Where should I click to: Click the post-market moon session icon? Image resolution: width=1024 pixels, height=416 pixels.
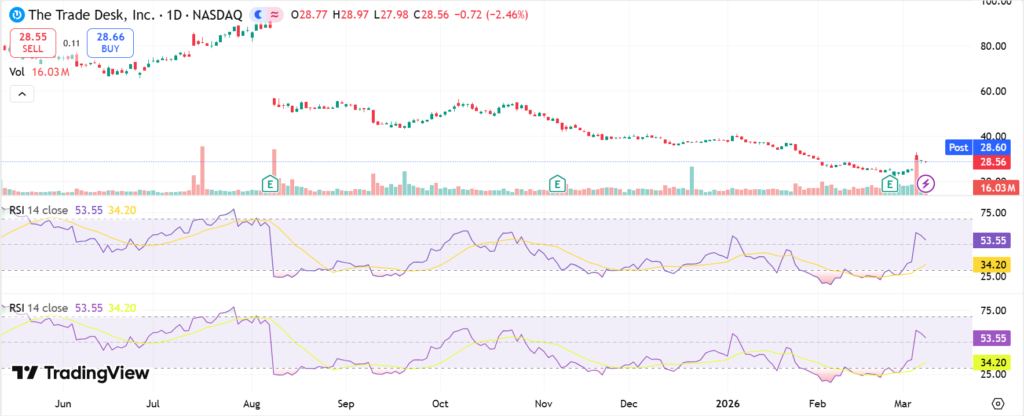[x=261, y=16]
